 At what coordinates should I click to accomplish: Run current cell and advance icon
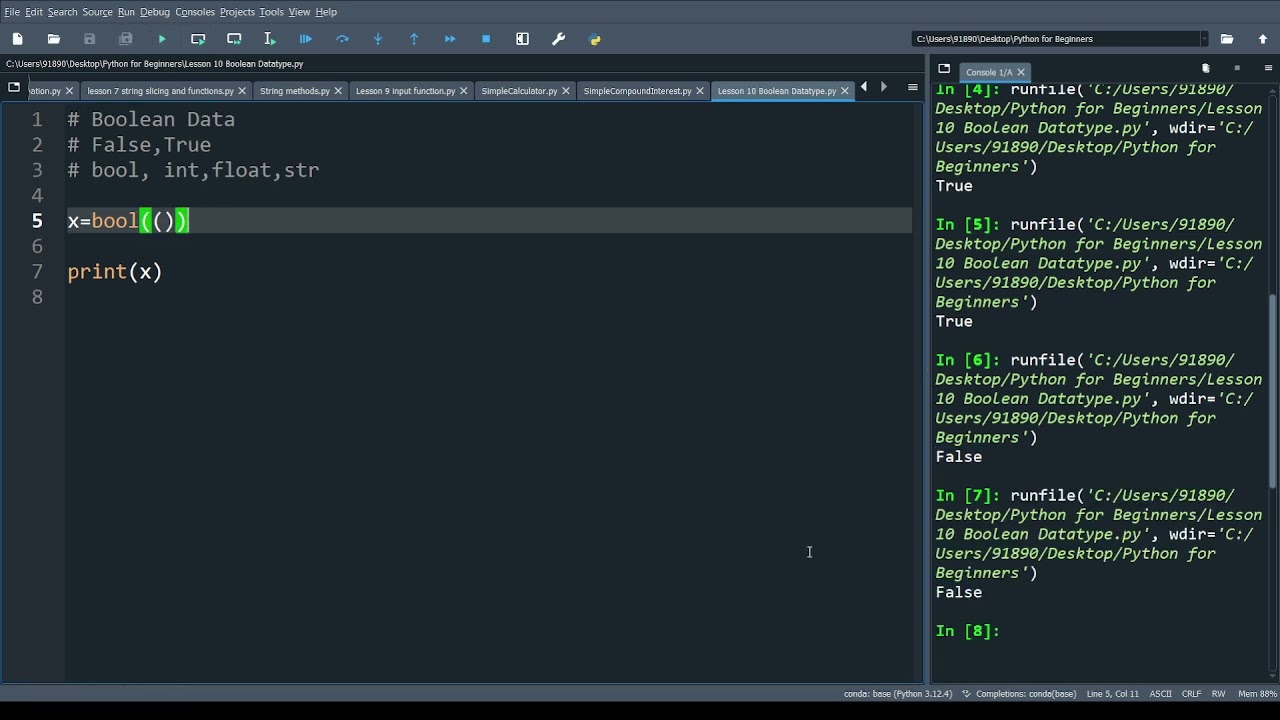234,39
